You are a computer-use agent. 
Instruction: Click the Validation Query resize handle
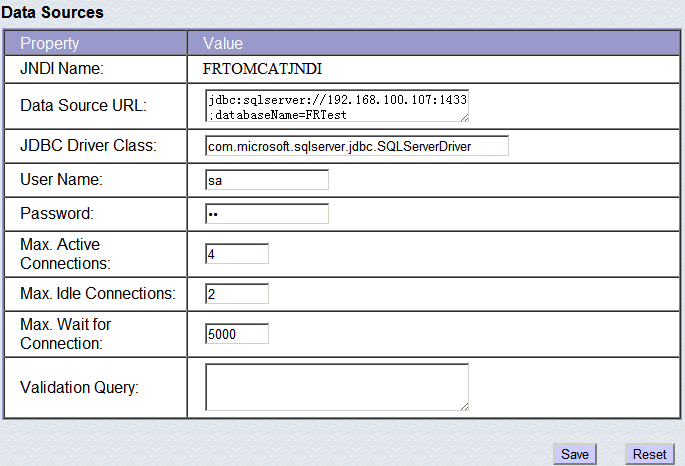[464, 406]
